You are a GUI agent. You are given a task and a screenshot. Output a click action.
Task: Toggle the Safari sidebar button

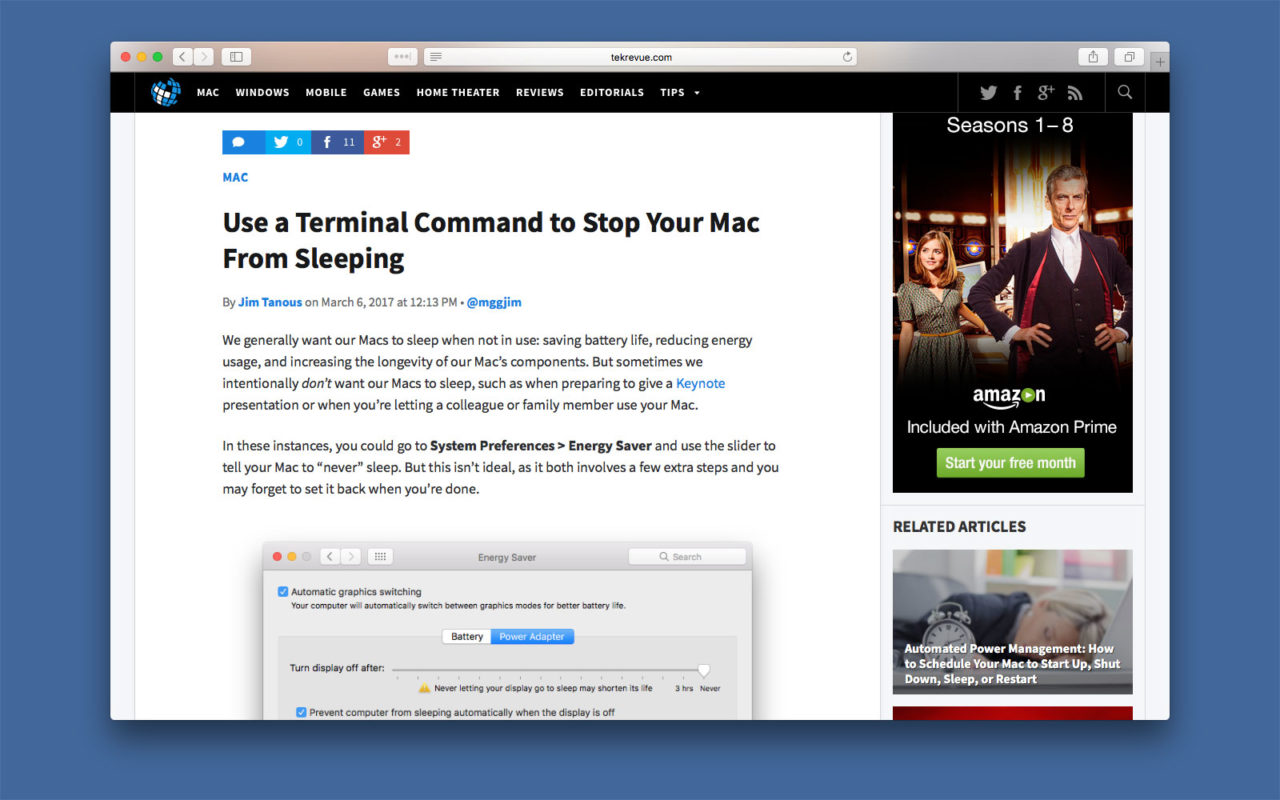point(237,57)
